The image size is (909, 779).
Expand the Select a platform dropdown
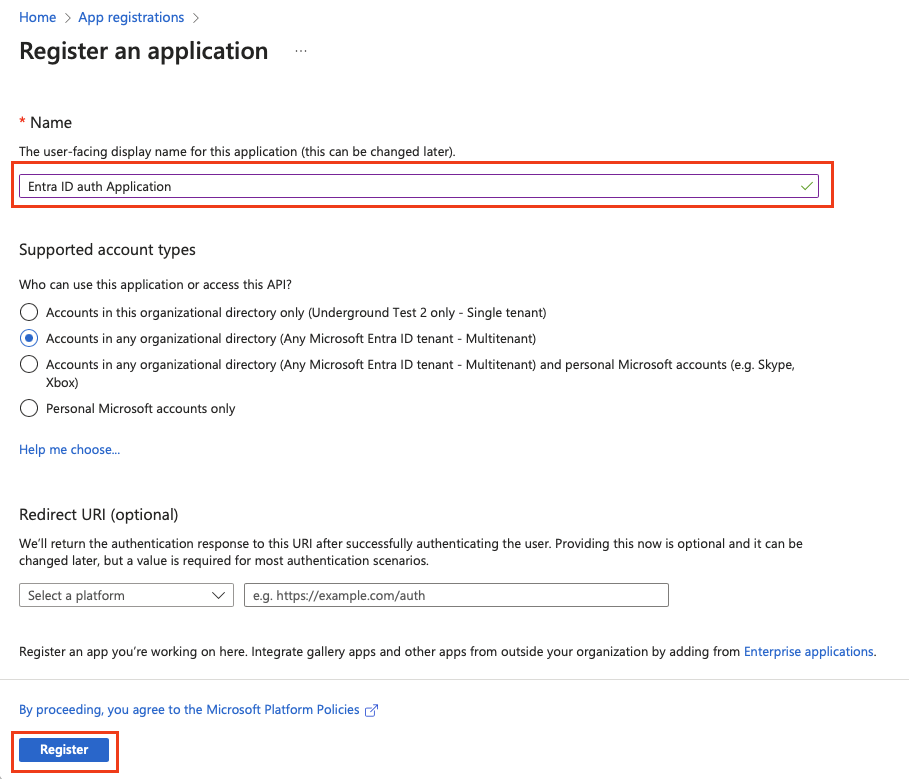tap(126, 595)
